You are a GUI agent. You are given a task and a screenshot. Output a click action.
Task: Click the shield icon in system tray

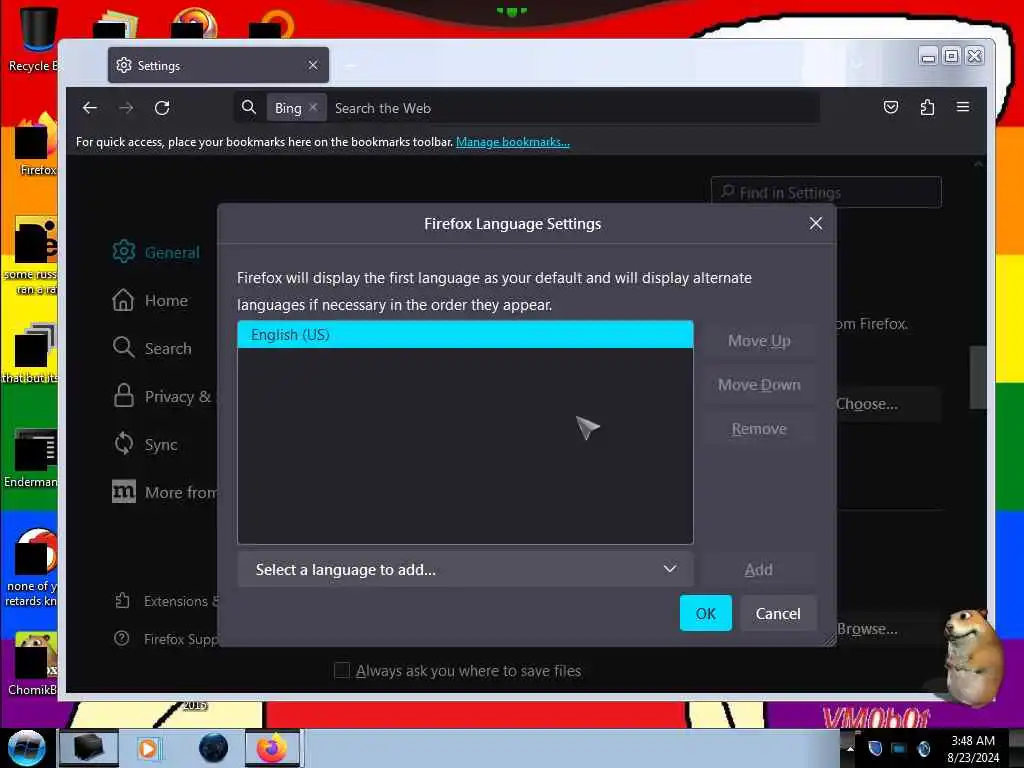coord(874,748)
